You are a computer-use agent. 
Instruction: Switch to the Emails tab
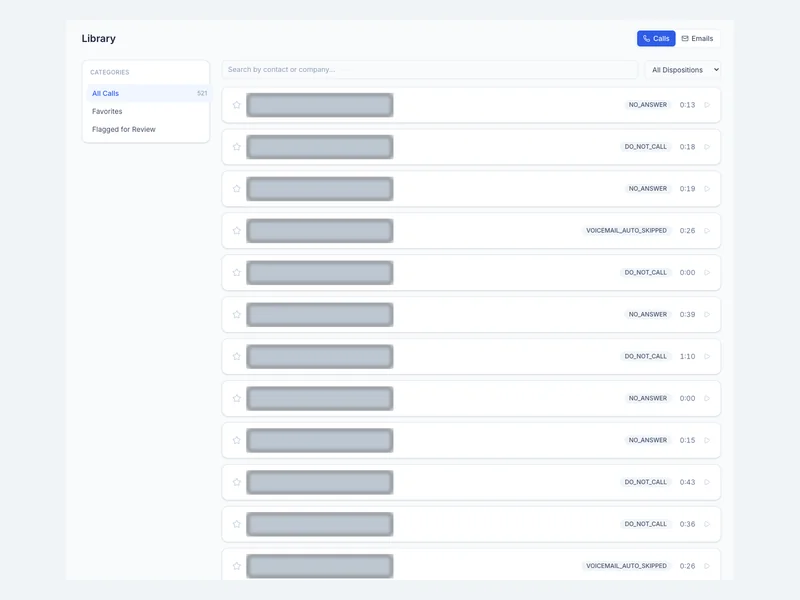[x=697, y=38]
